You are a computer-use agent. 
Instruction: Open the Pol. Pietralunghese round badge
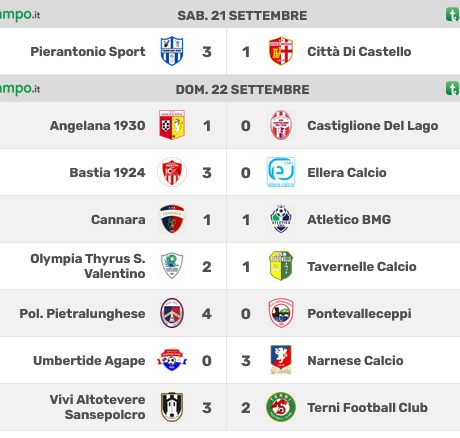172,313
